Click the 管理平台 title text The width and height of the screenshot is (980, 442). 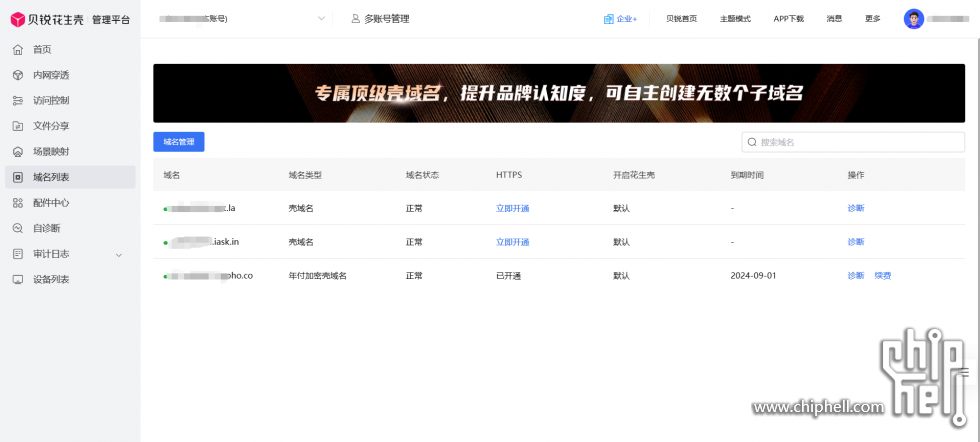point(111,19)
